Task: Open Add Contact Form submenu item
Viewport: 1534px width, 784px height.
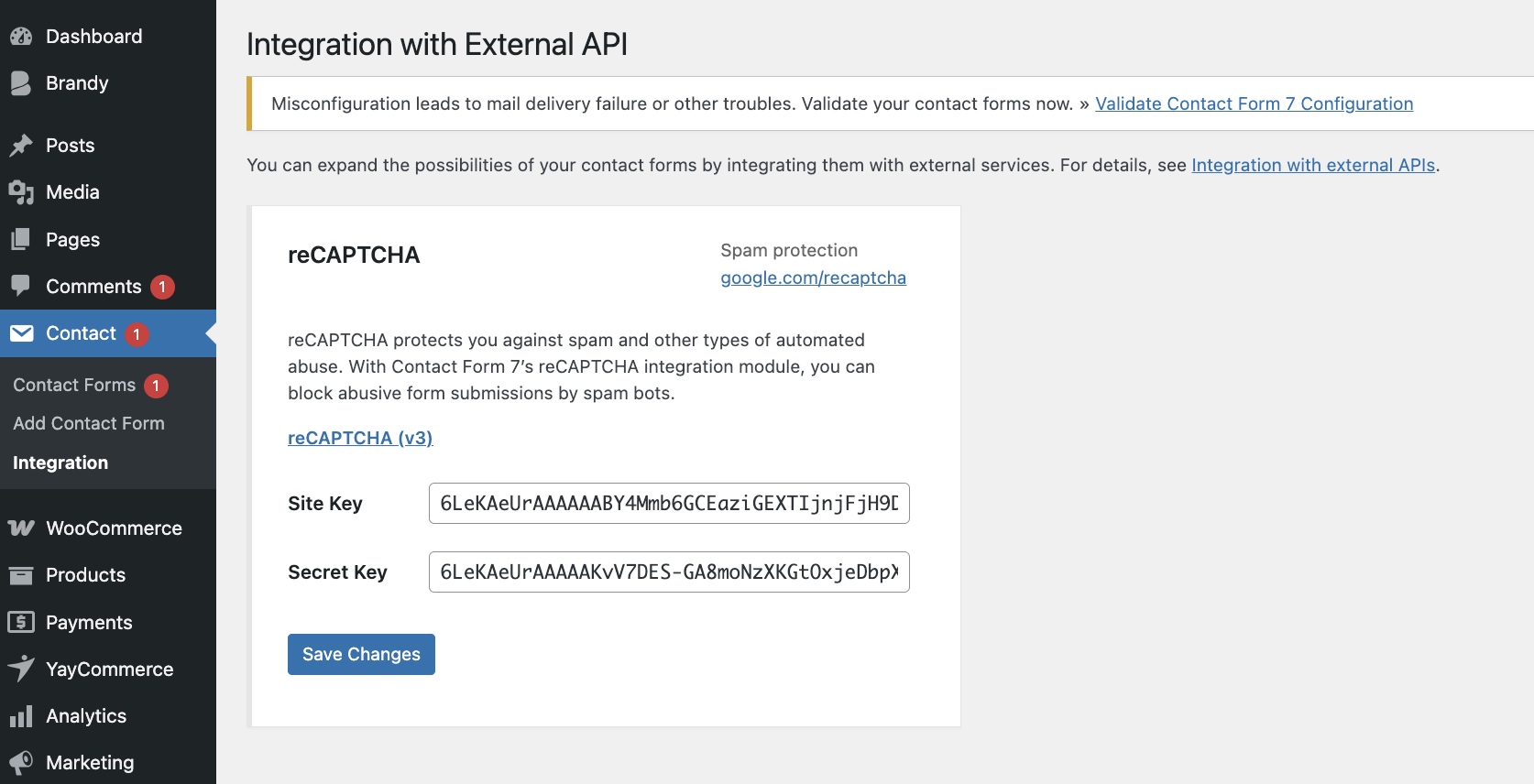Action: click(89, 424)
